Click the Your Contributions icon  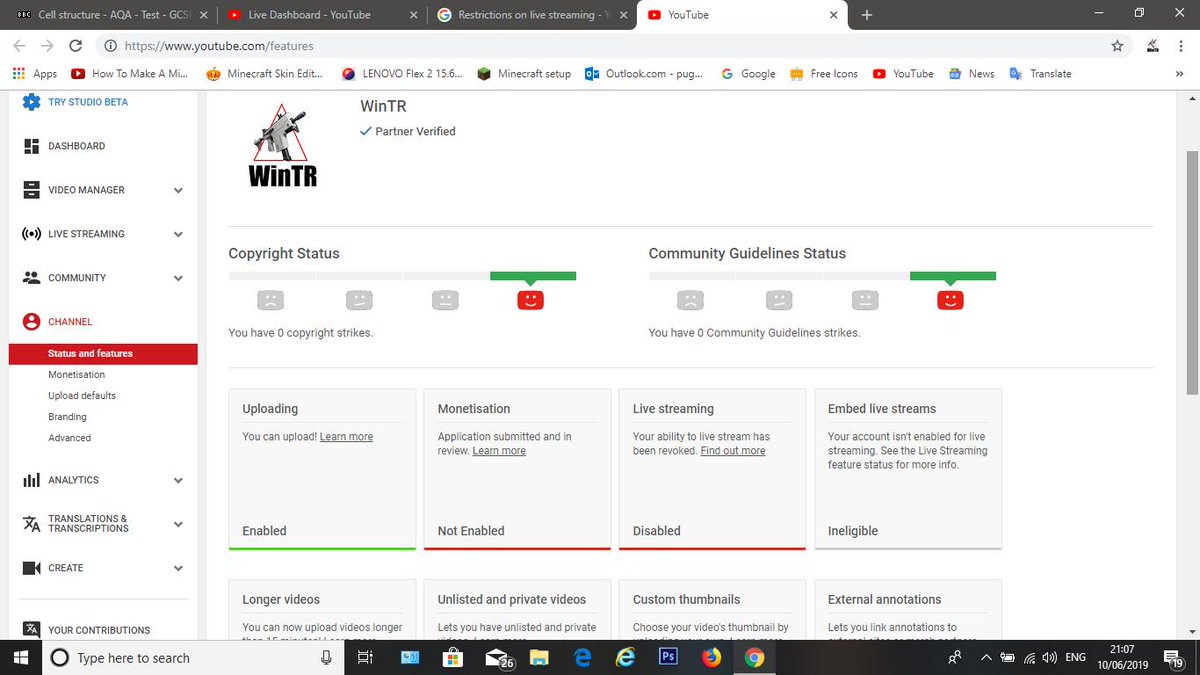[x=31, y=630]
